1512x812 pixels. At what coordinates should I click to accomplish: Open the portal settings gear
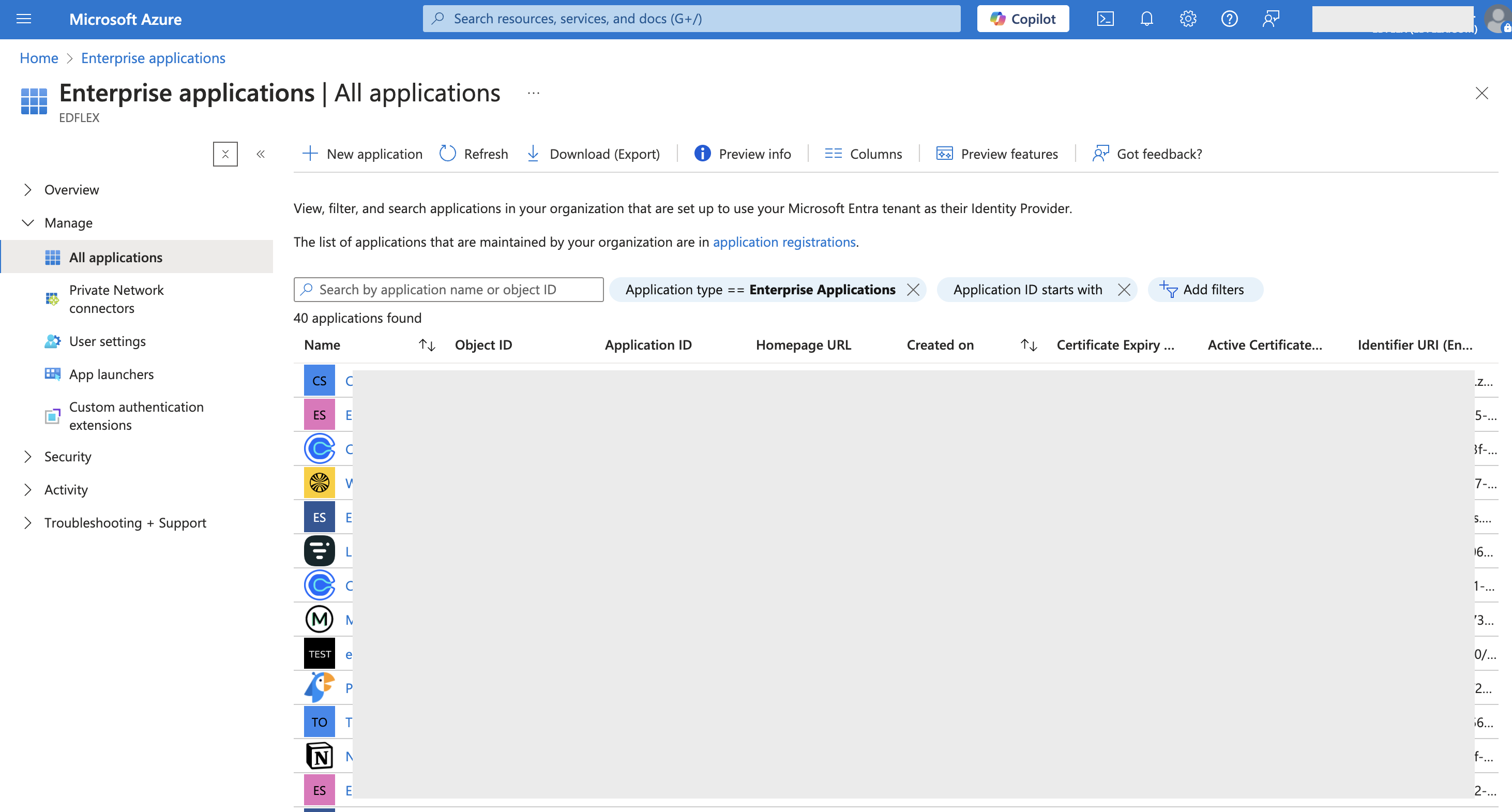click(1187, 19)
